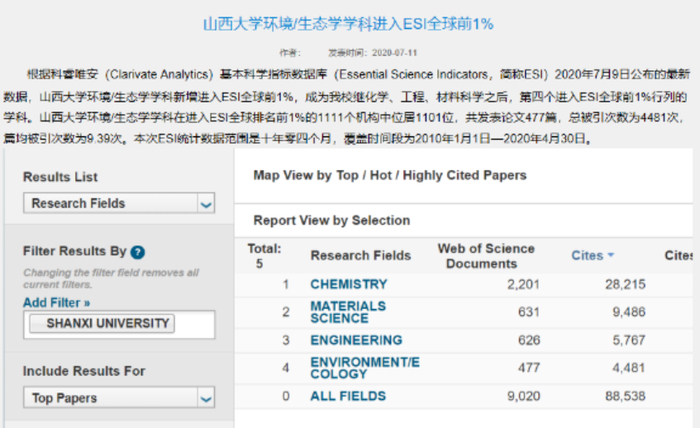Click the article title heading
Screen dimensions: 700x428
pos(349,23)
